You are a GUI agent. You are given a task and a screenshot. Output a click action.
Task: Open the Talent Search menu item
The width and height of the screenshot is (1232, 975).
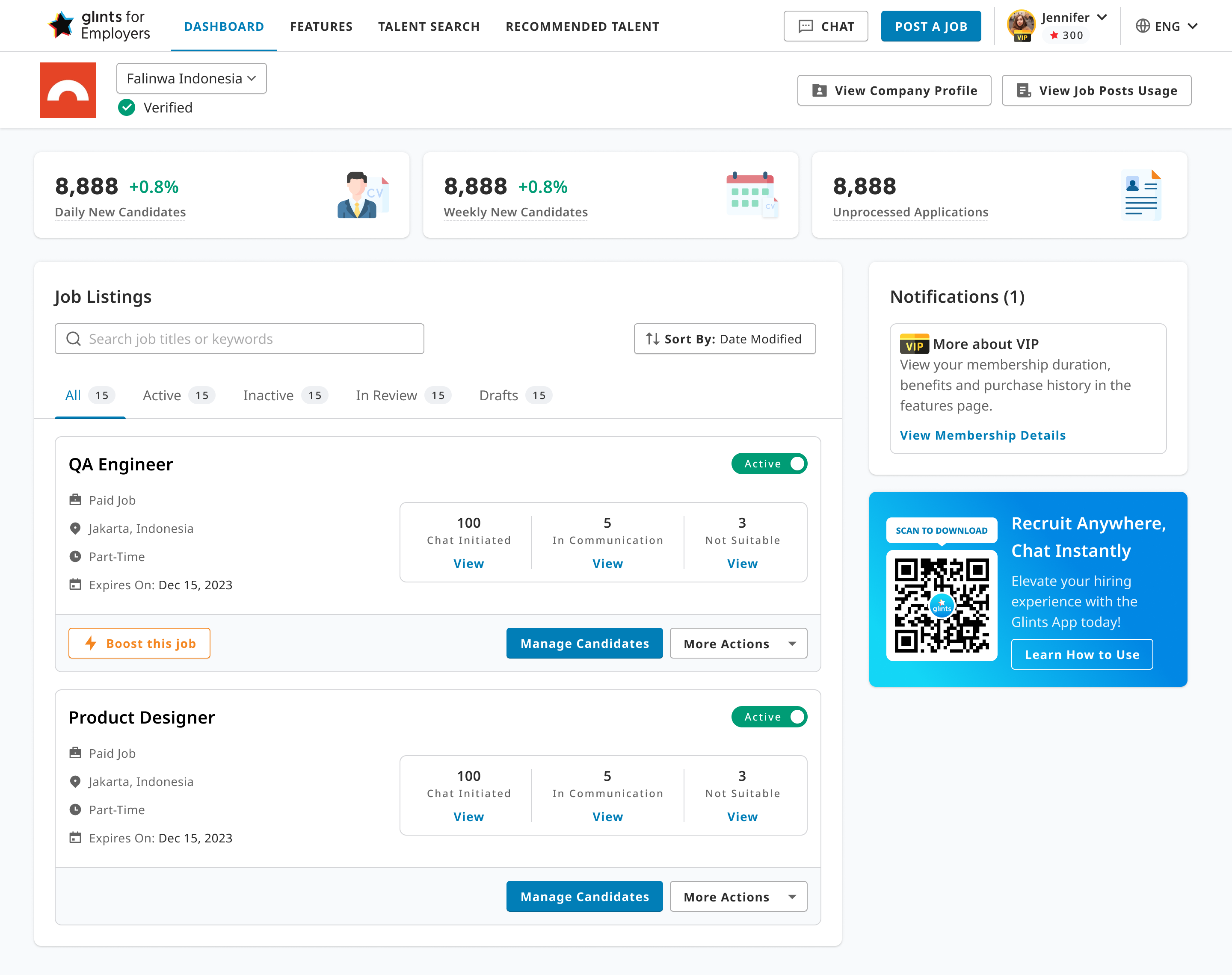428,26
